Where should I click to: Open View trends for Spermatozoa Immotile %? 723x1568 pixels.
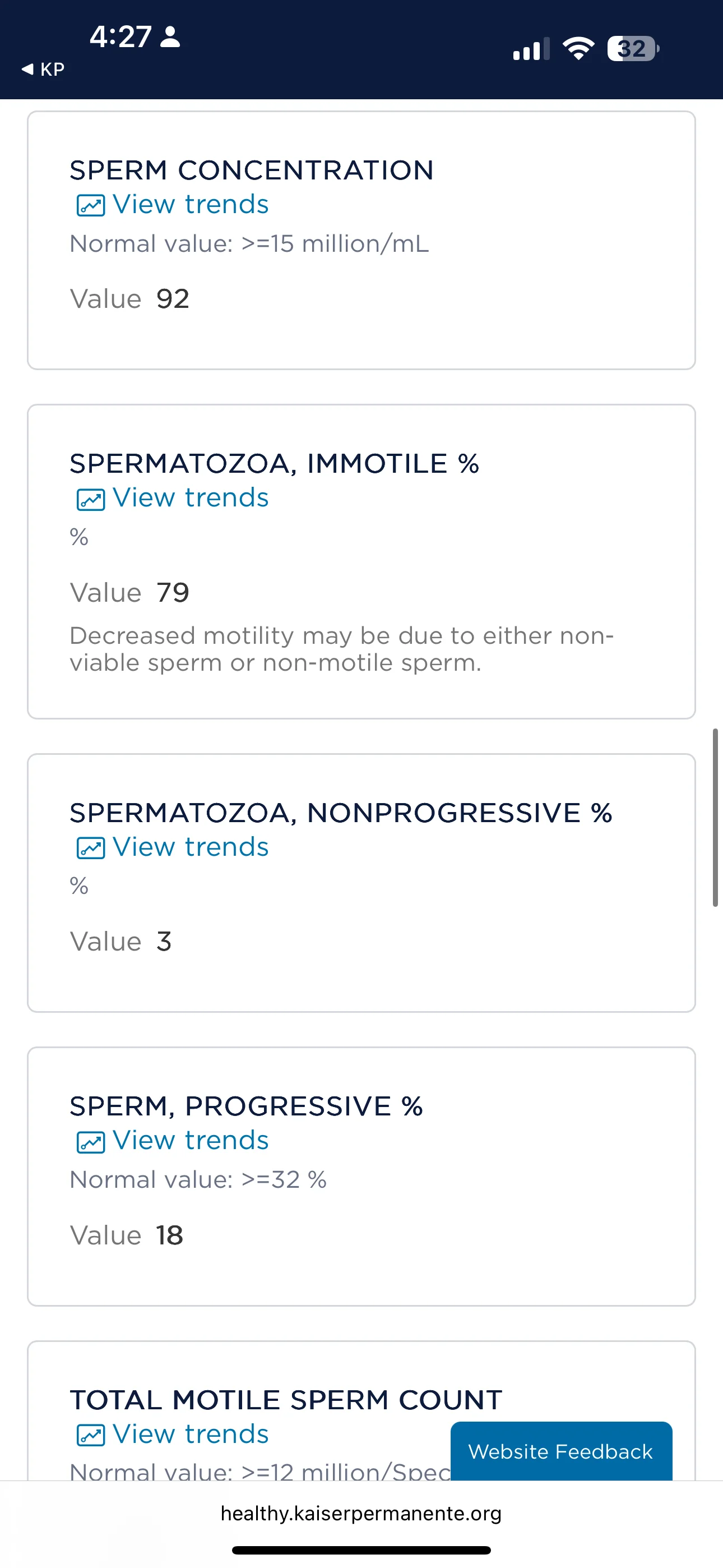tap(191, 498)
